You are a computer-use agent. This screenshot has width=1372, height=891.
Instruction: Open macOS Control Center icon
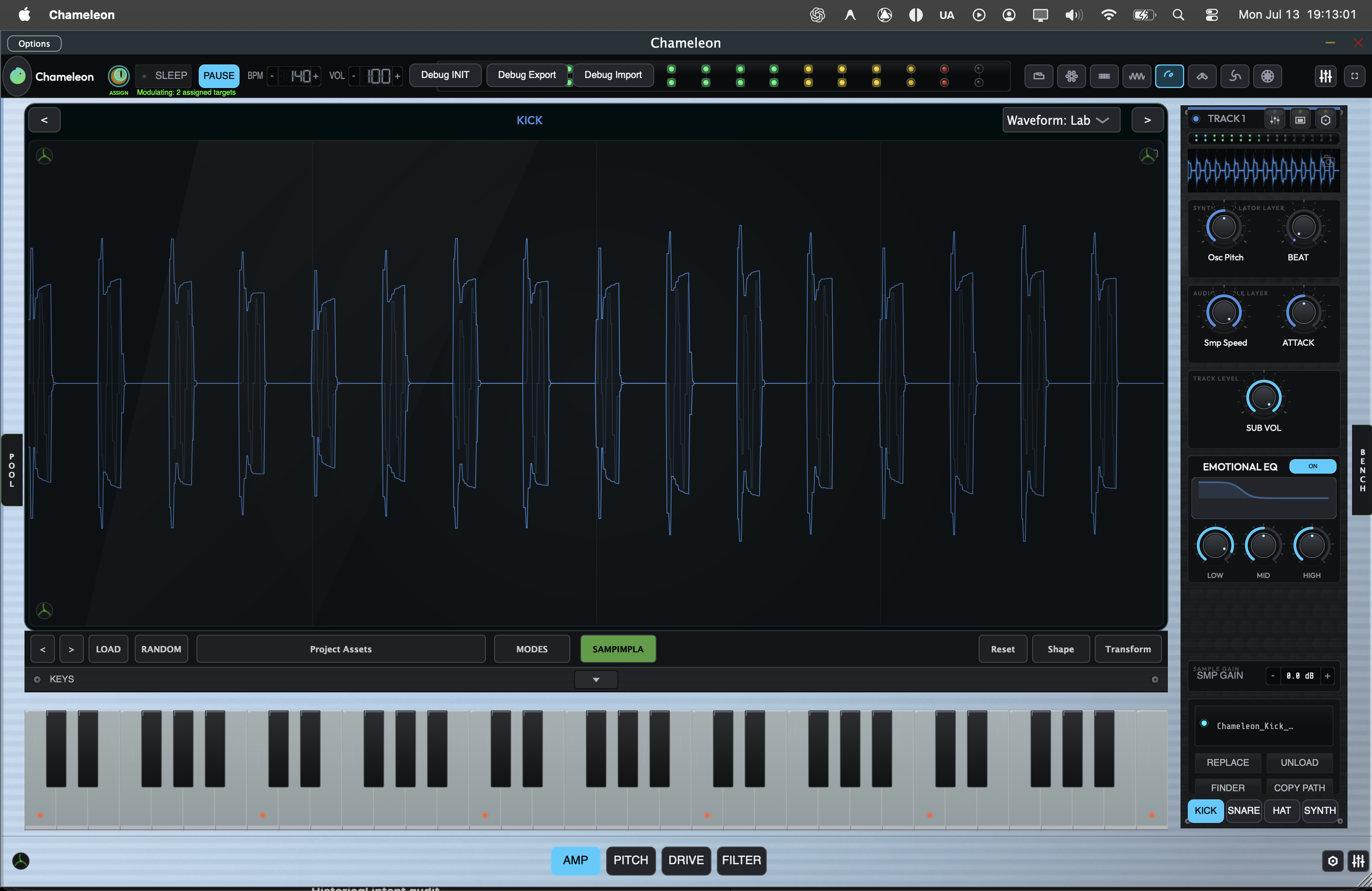(x=1211, y=15)
